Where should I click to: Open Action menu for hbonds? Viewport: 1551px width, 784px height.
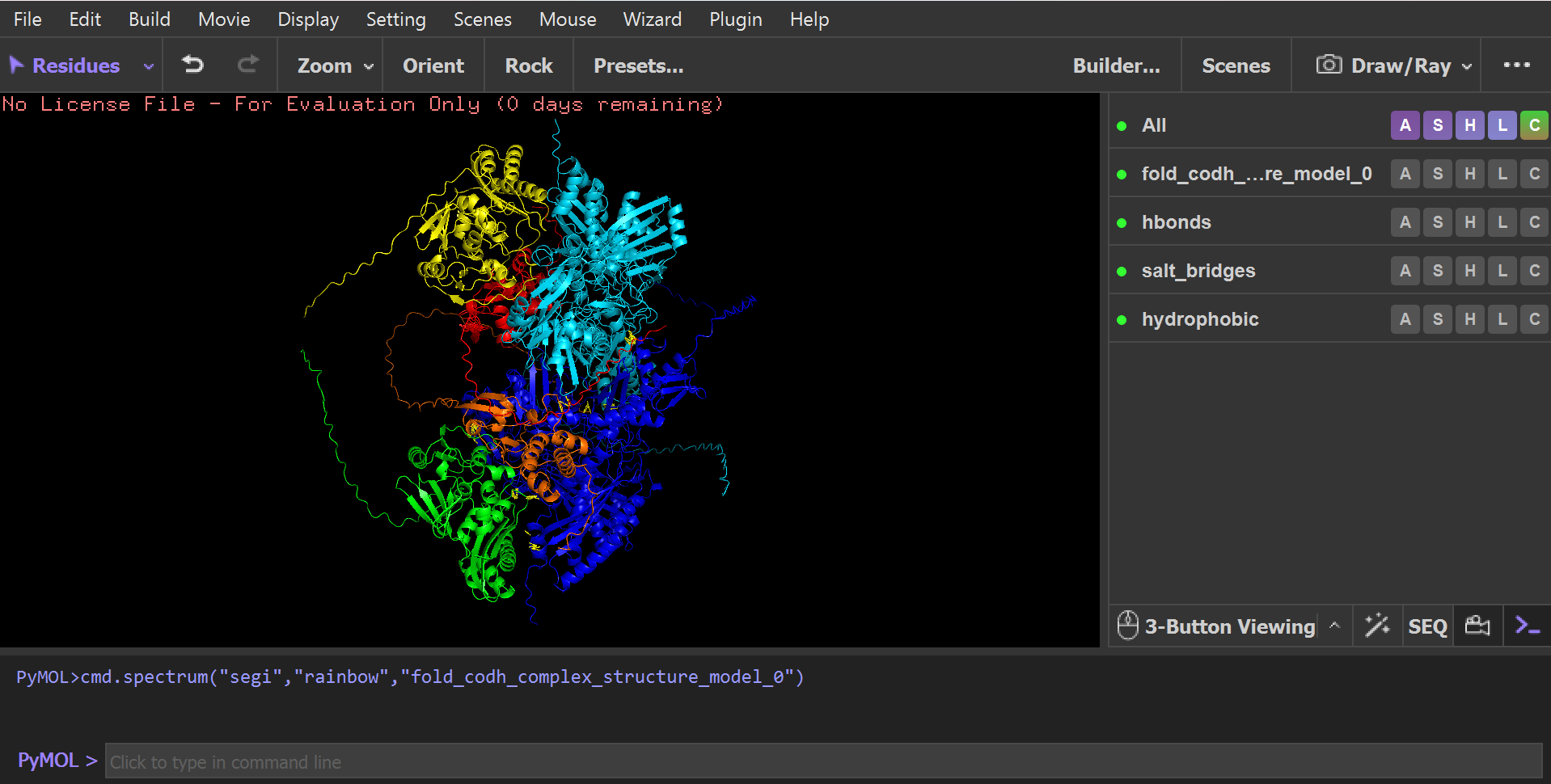[1405, 222]
